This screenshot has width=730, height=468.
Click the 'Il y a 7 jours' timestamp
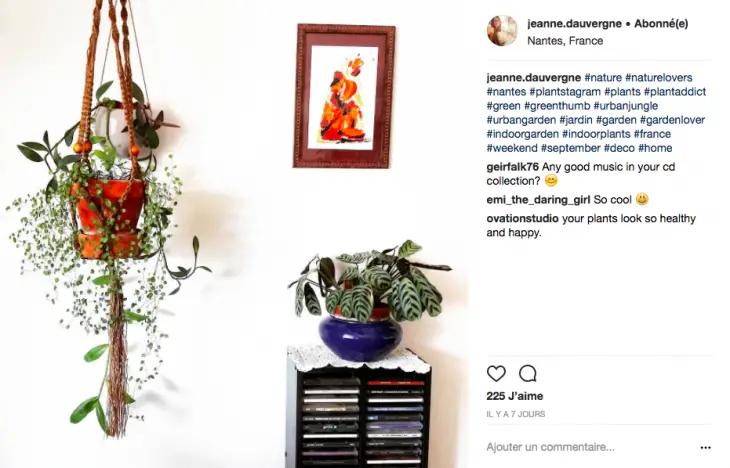[x=516, y=414]
